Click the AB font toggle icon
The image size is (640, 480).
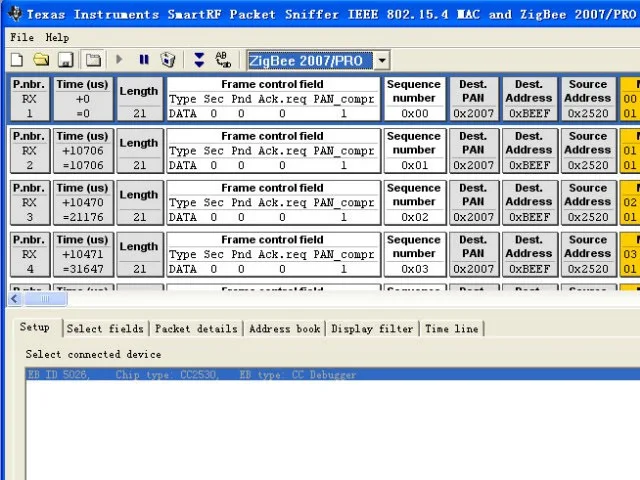click(x=223, y=60)
